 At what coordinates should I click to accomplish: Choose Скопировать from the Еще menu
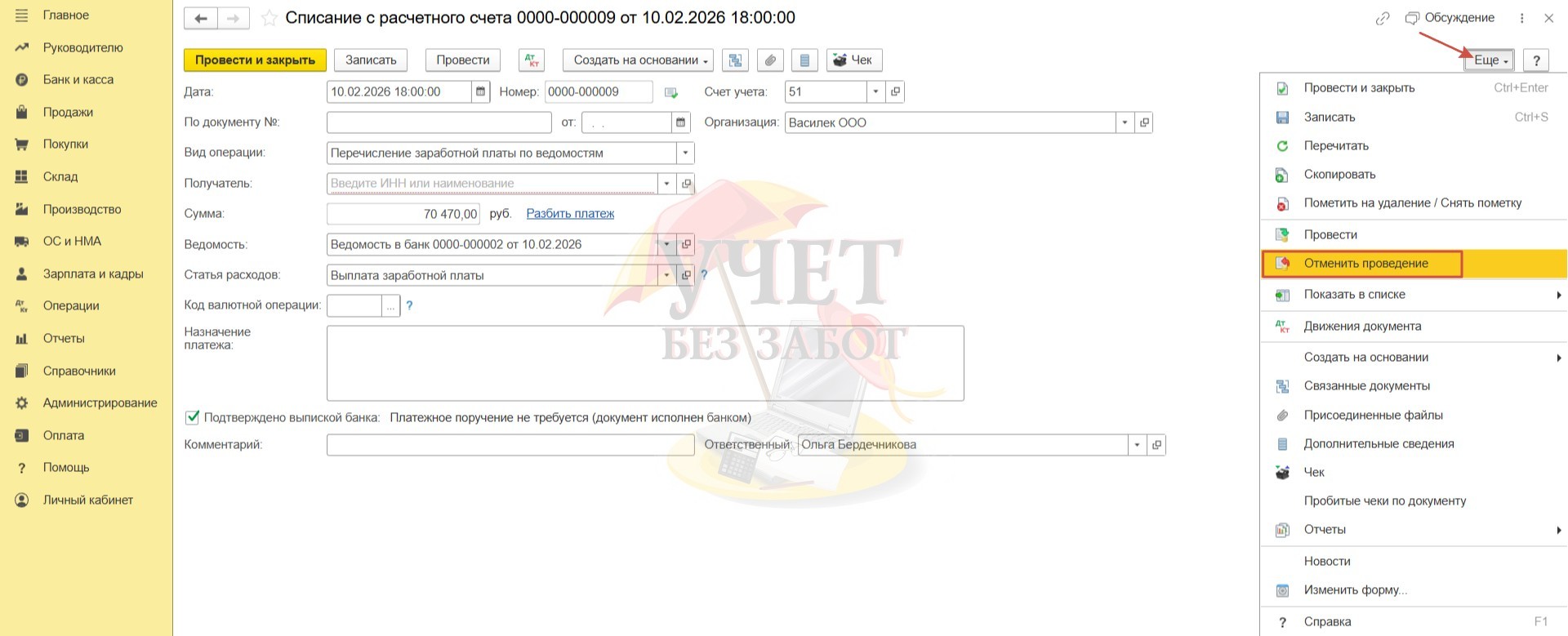(x=1414, y=175)
